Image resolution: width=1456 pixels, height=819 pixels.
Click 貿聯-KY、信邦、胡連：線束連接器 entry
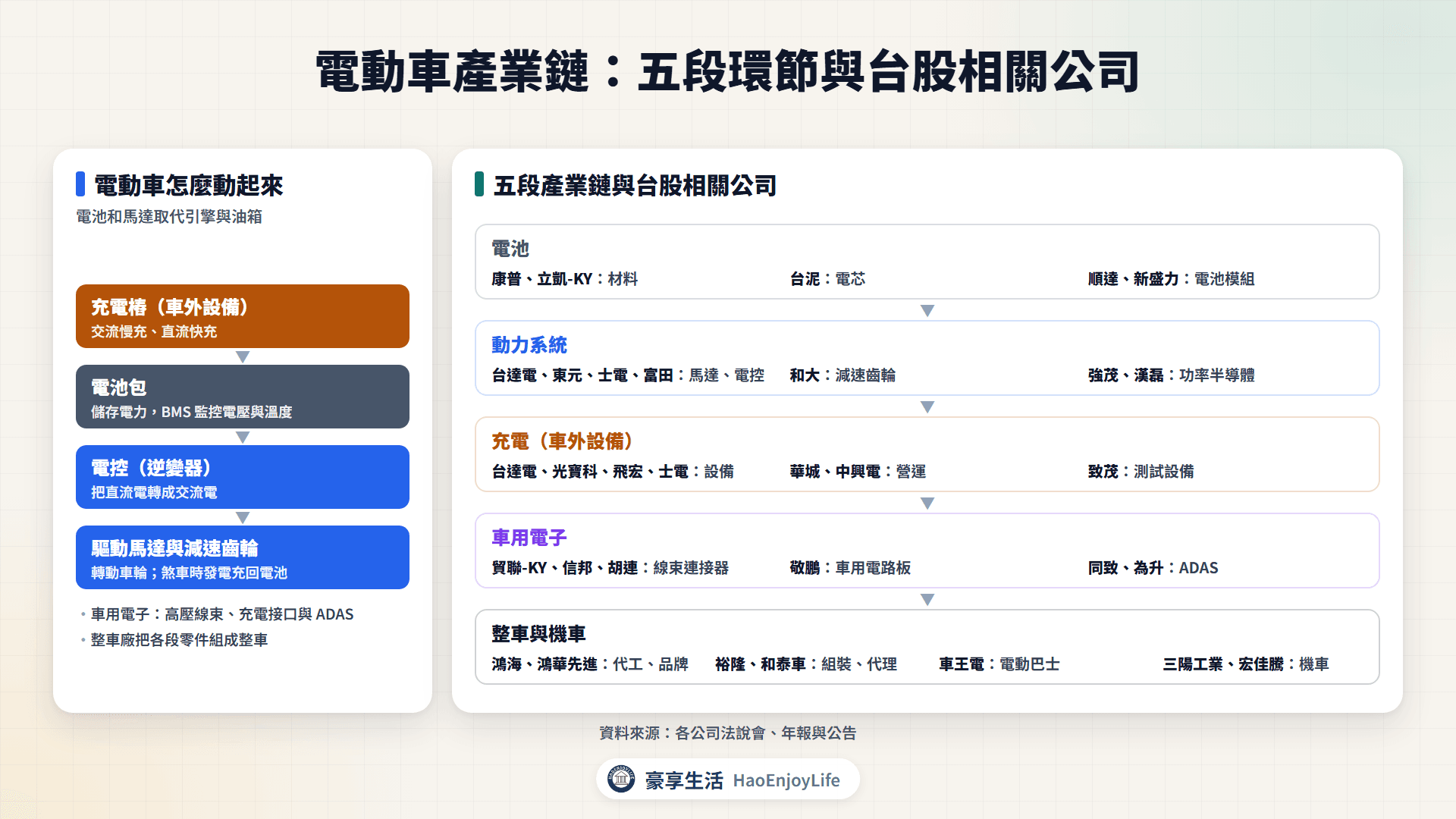click(610, 568)
